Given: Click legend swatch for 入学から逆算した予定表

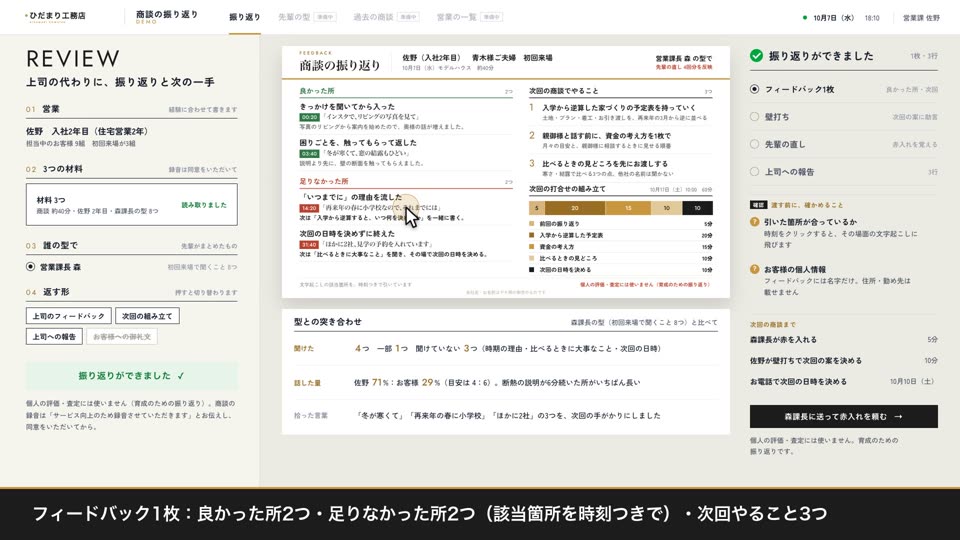Looking at the screenshot, I should (x=531, y=235).
